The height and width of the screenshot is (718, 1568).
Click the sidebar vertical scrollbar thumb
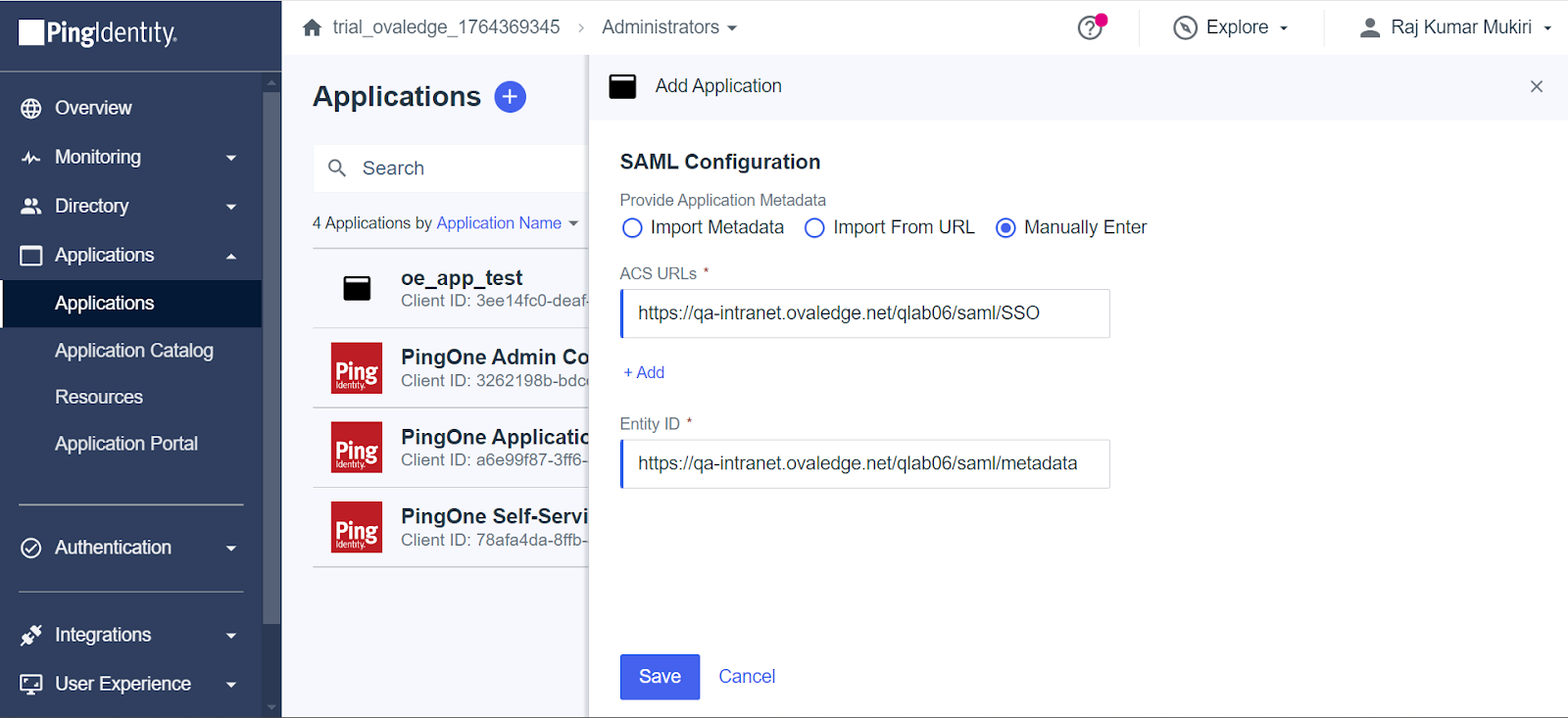(x=271, y=359)
